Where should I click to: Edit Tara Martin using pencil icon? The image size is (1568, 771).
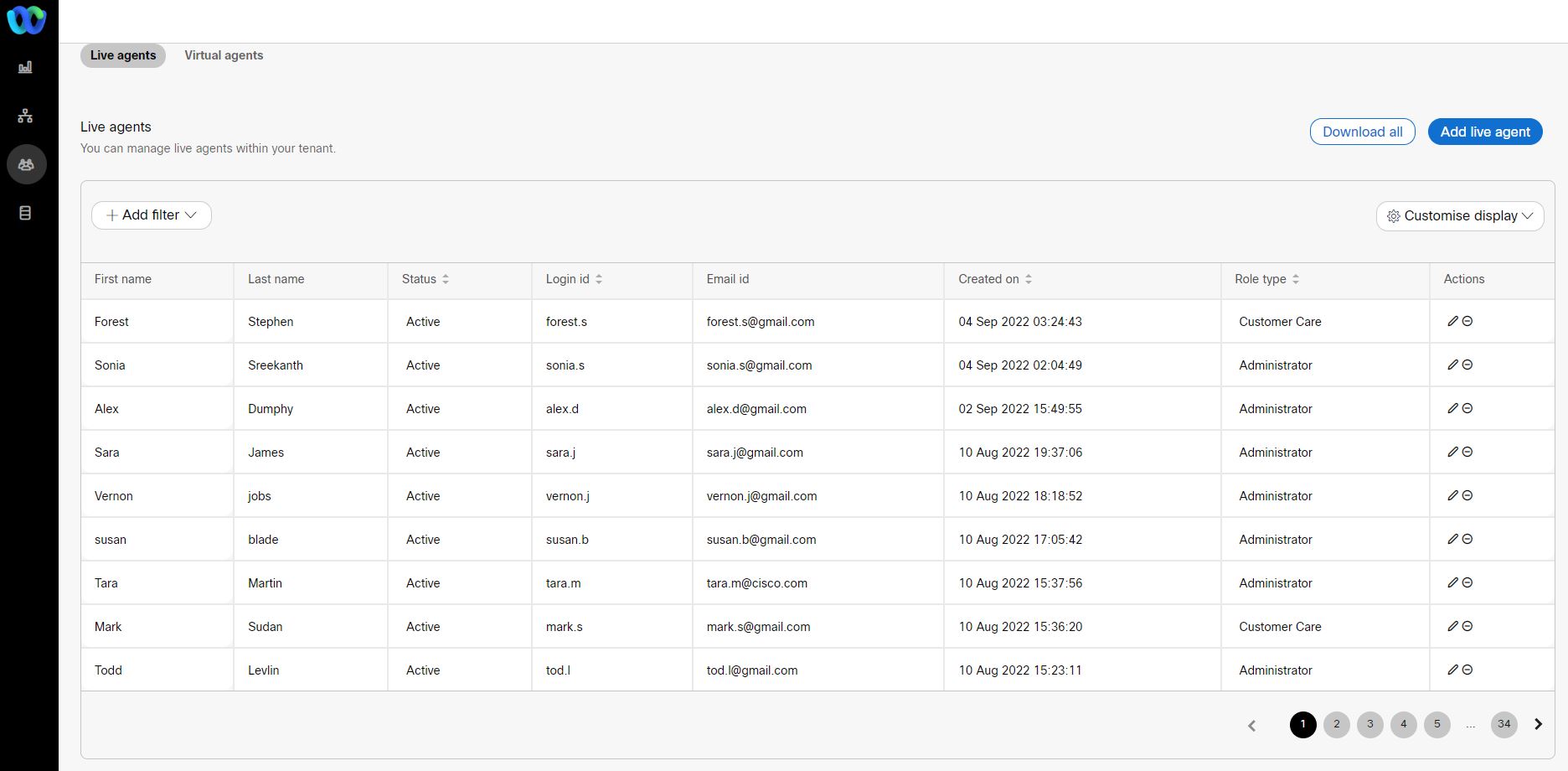pyautogui.click(x=1452, y=582)
